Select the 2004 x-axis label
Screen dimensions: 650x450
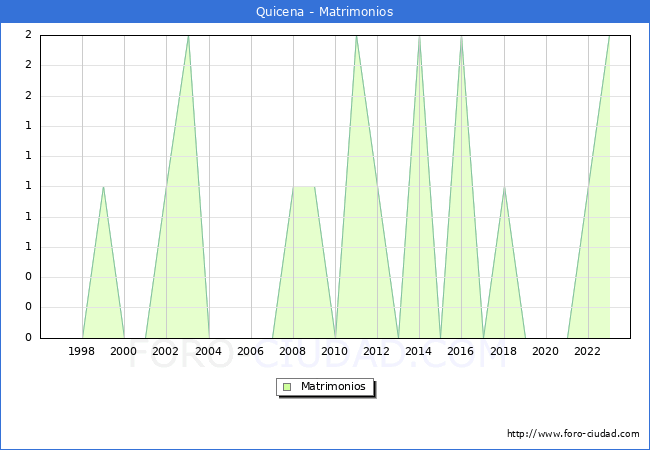(x=209, y=351)
